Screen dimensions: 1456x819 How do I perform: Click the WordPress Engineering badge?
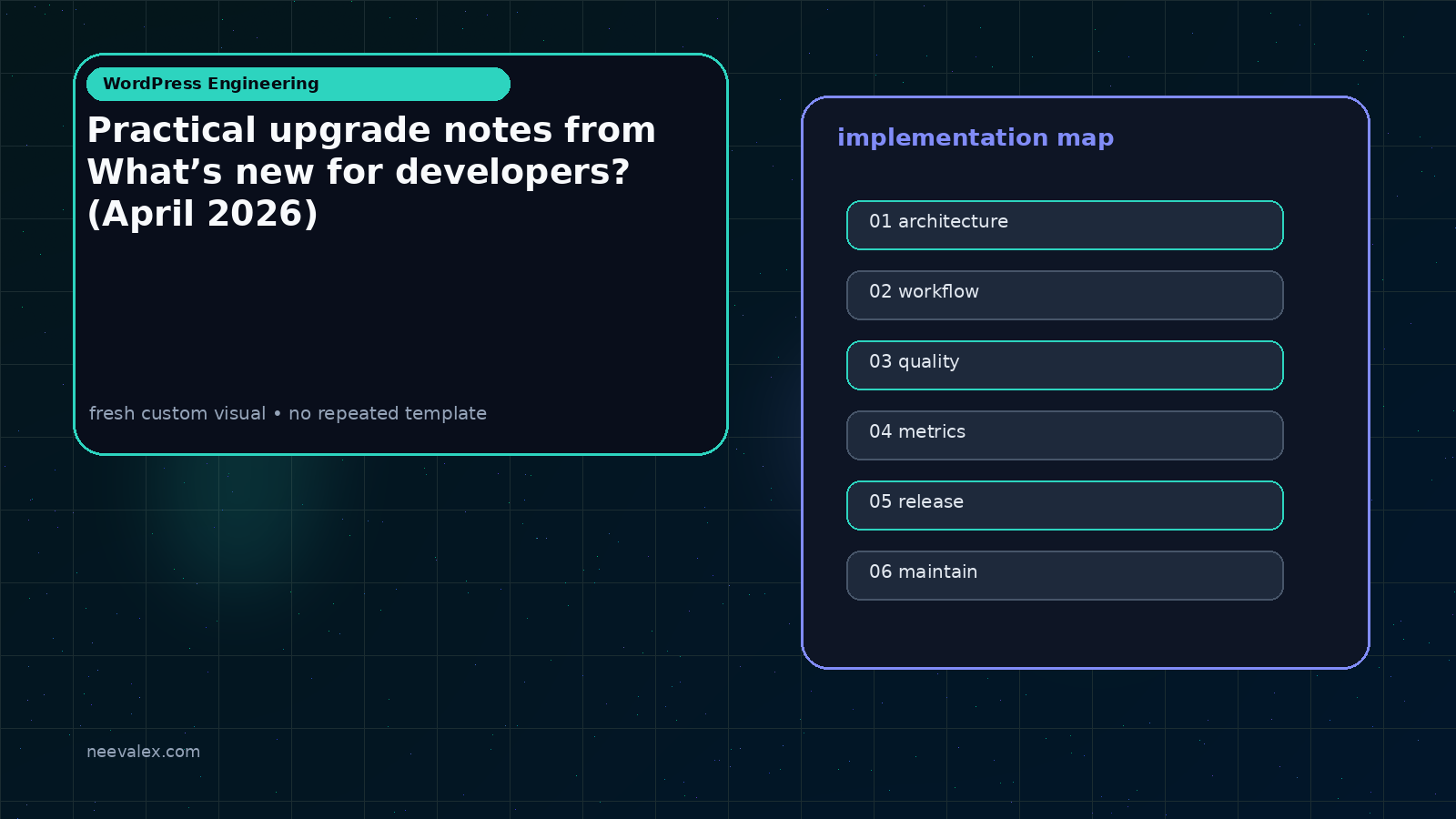[x=298, y=84]
